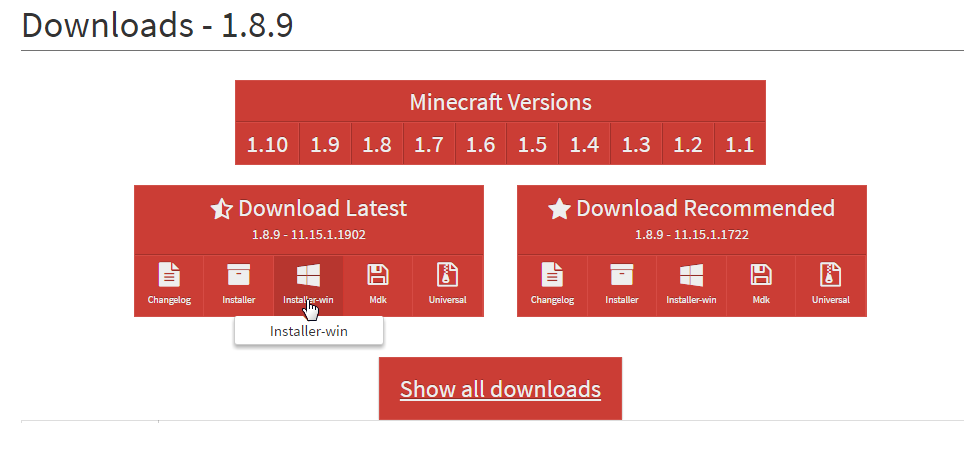
Task: Click the Show all downloads link
Action: click(x=500, y=389)
